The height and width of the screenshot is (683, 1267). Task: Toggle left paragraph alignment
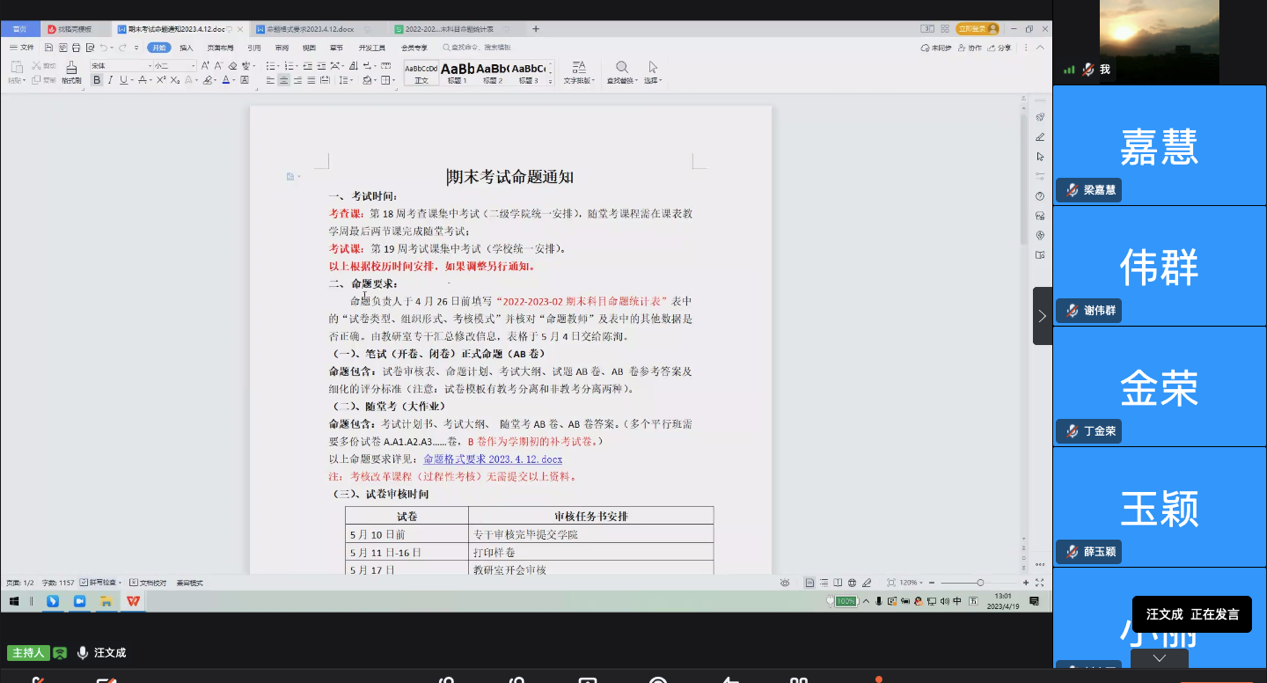coord(270,80)
